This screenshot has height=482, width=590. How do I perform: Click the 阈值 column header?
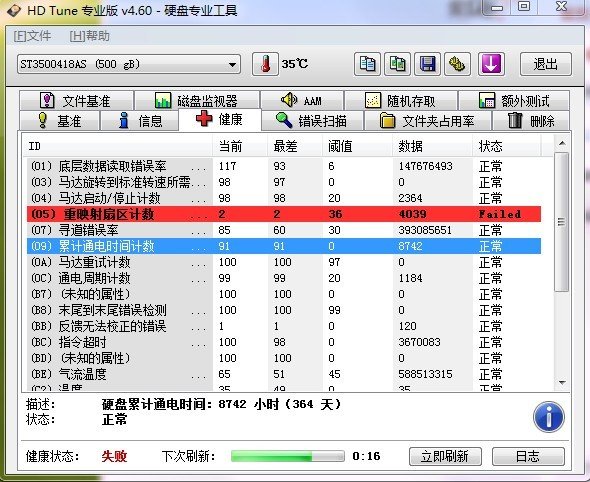click(357, 146)
